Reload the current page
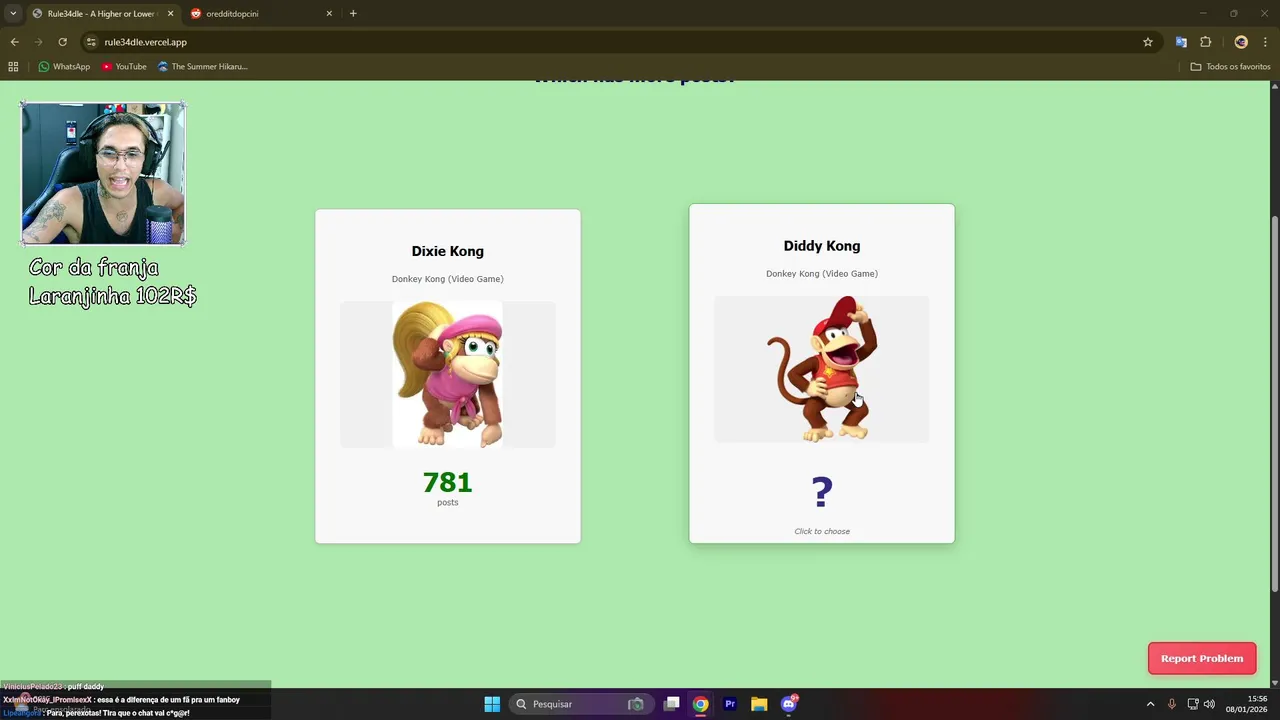 coord(62,42)
